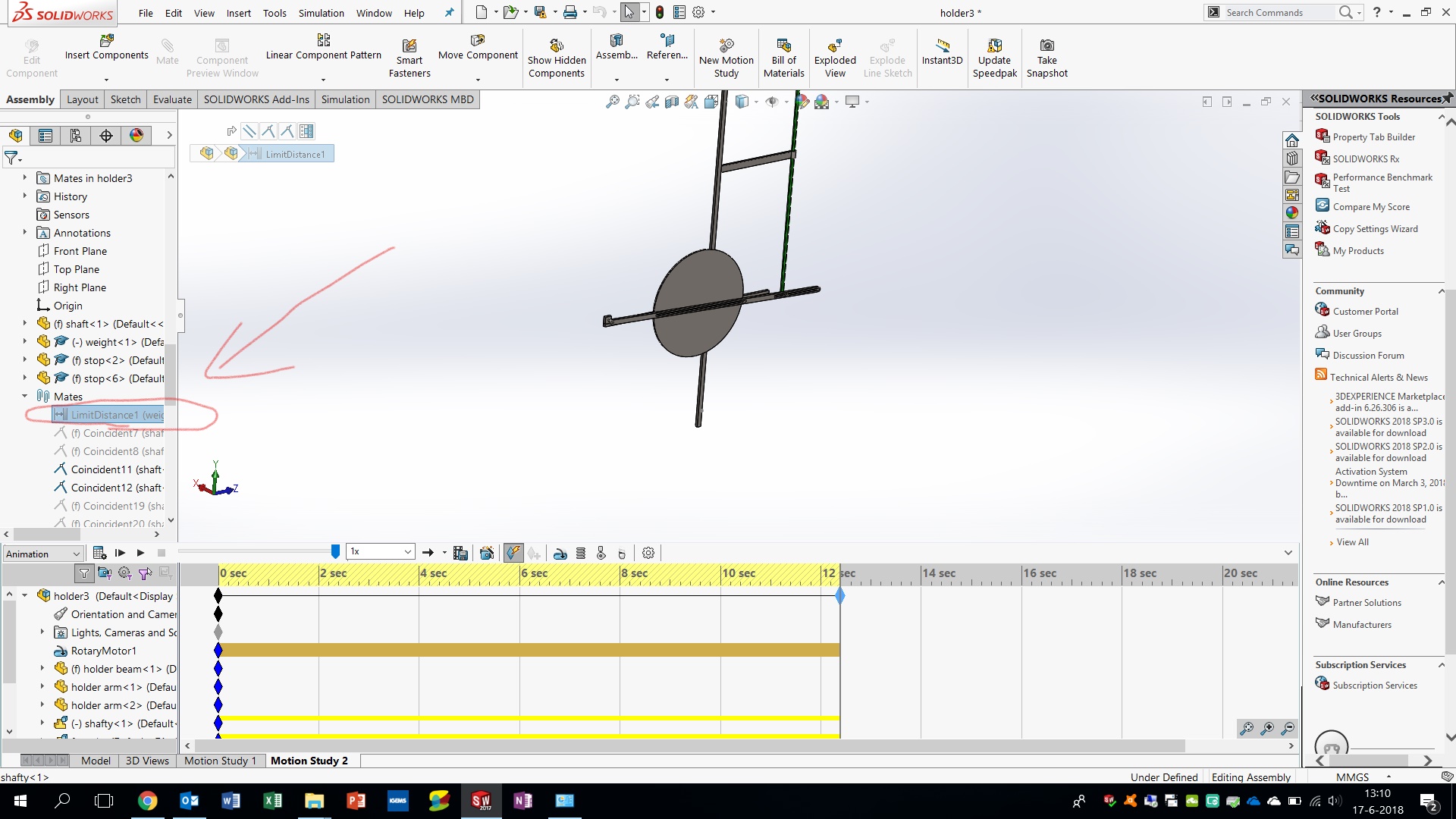Click the Spring icon in motion toolbar
Viewport: 1456px width, 819px height.
click(581, 554)
